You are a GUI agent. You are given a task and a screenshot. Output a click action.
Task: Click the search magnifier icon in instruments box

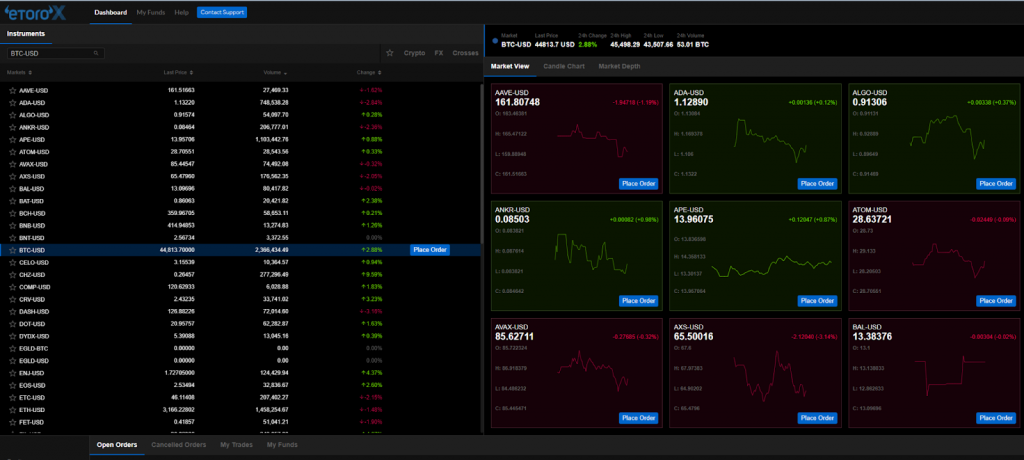click(x=96, y=53)
